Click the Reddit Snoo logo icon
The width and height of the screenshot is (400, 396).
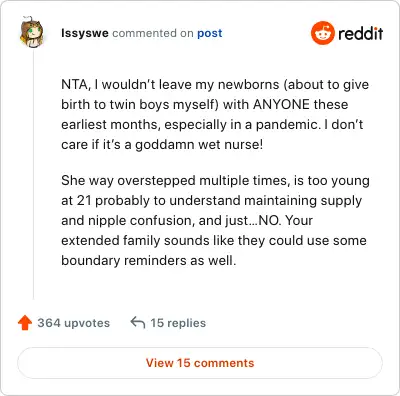pyautogui.click(x=322, y=33)
